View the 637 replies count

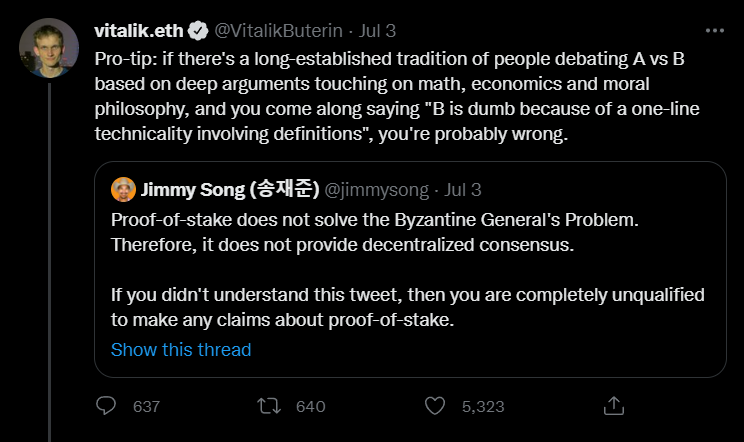pyautogui.click(x=146, y=407)
